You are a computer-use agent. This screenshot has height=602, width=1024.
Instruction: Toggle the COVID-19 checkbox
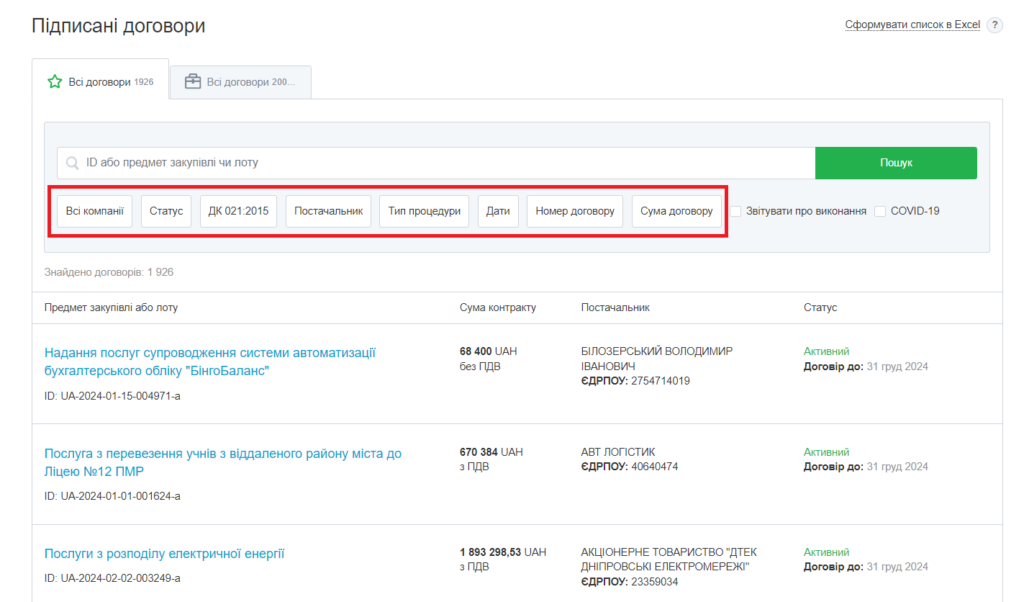pyautogui.click(x=880, y=211)
